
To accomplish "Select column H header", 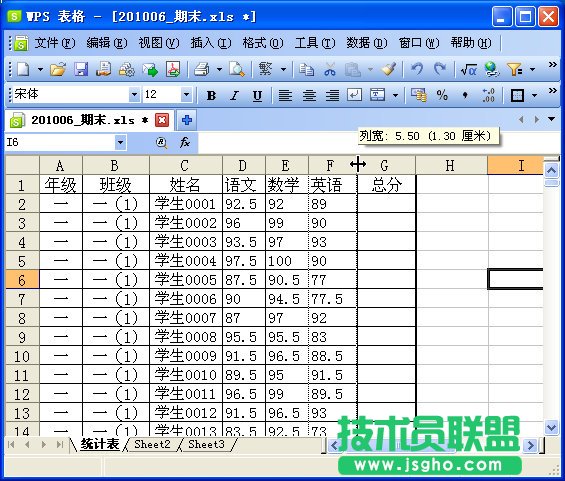I will pos(451,166).
